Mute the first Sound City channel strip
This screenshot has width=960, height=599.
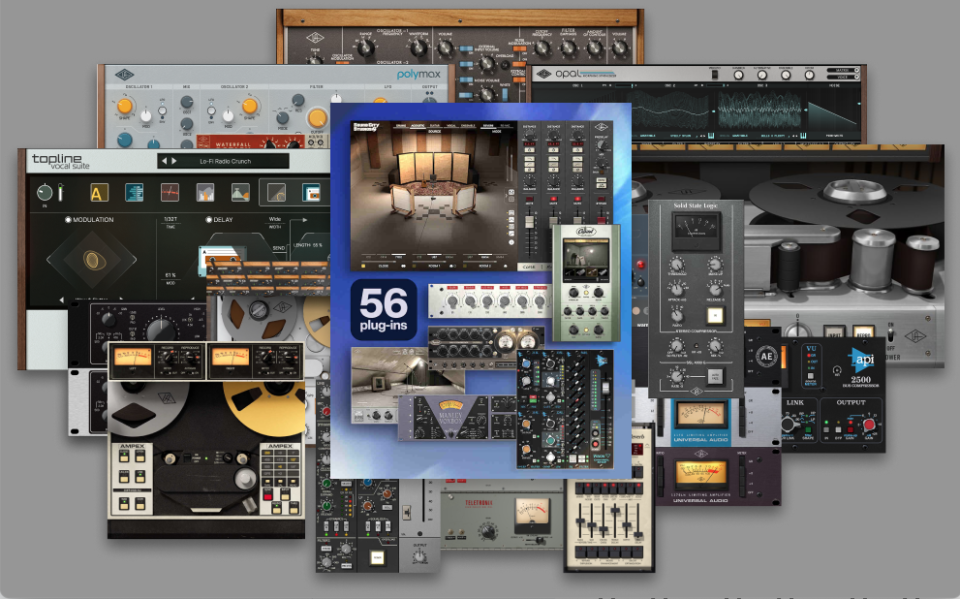coord(529,199)
